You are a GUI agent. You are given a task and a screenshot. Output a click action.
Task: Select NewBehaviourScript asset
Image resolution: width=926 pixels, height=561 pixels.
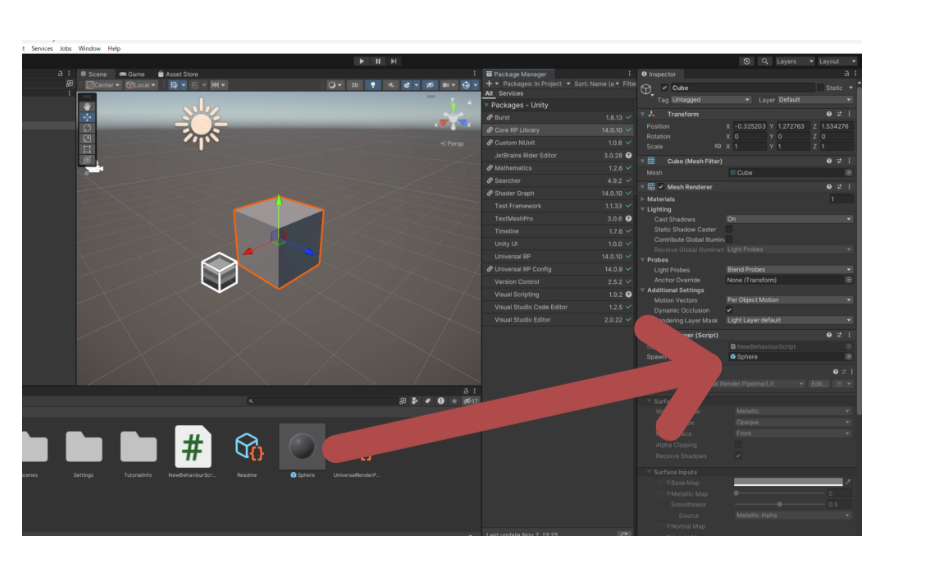coord(193,451)
